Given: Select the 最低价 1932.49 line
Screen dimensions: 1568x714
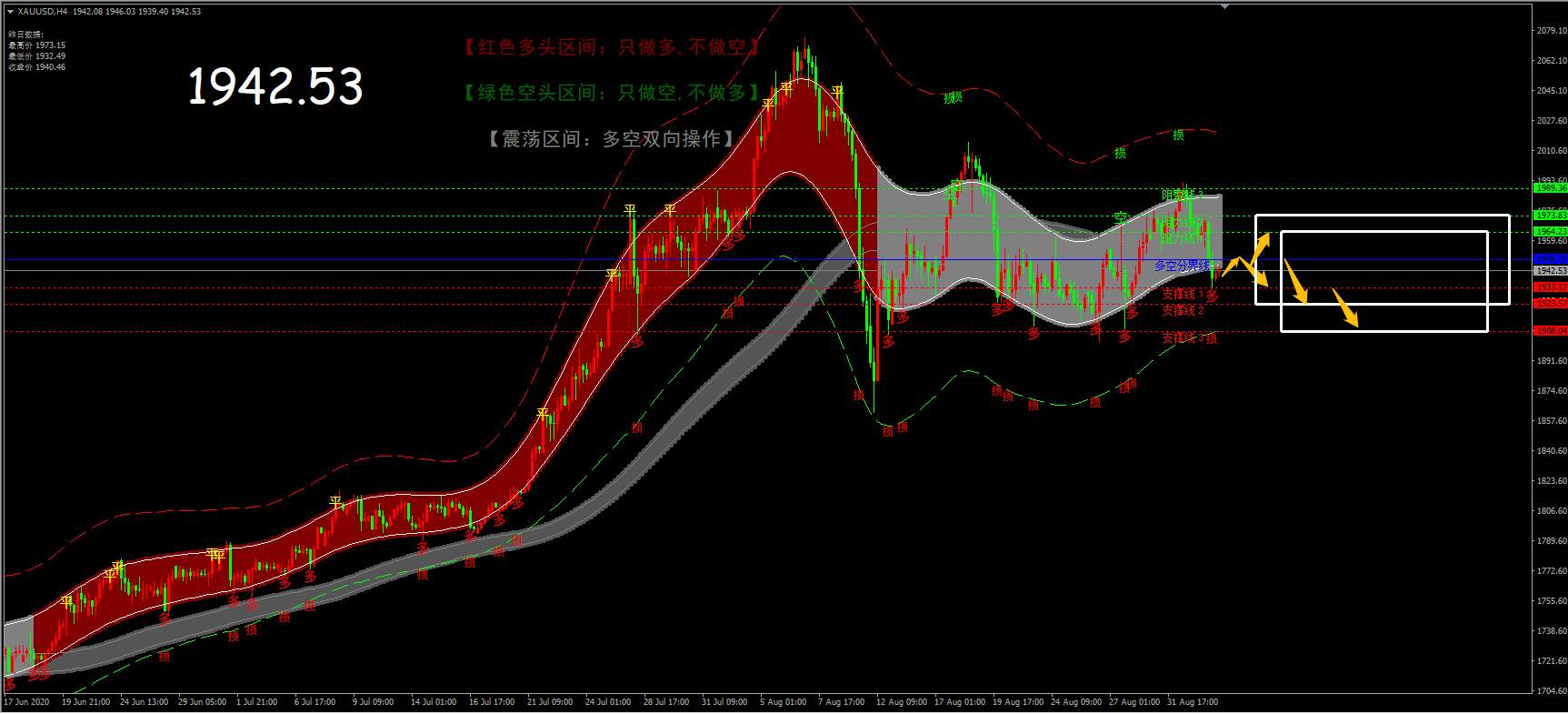Looking at the screenshot, I should coord(36,56).
